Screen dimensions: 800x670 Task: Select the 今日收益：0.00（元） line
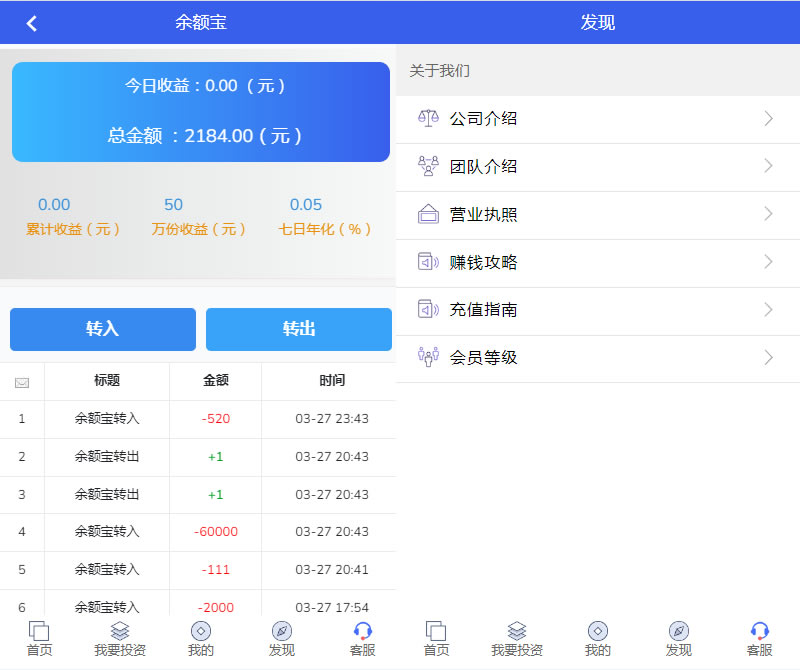(x=205, y=85)
